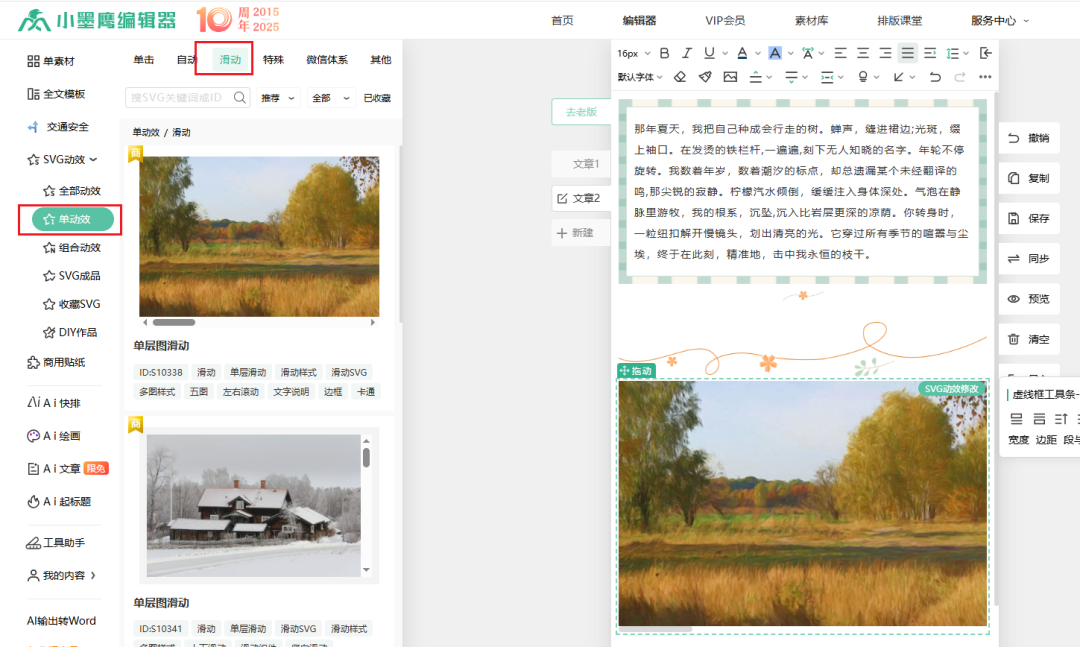The height and width of the screenshot is (647, 1080).
Task: Select 组合动效 in sidebar
Action: (x=72, y=247)
